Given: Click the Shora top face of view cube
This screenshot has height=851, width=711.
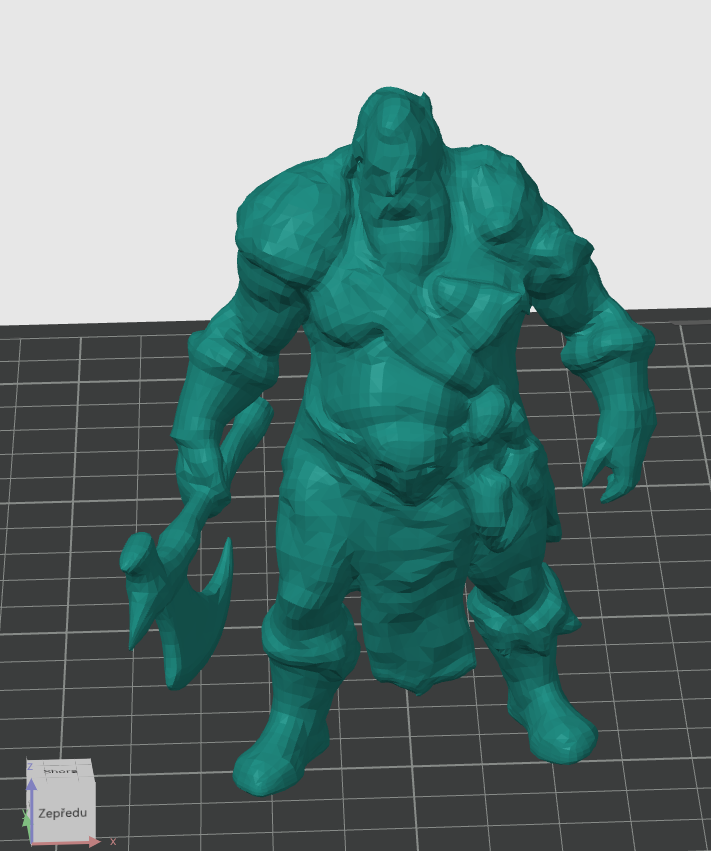Looking at the screenshot, I should pos(61,771).
